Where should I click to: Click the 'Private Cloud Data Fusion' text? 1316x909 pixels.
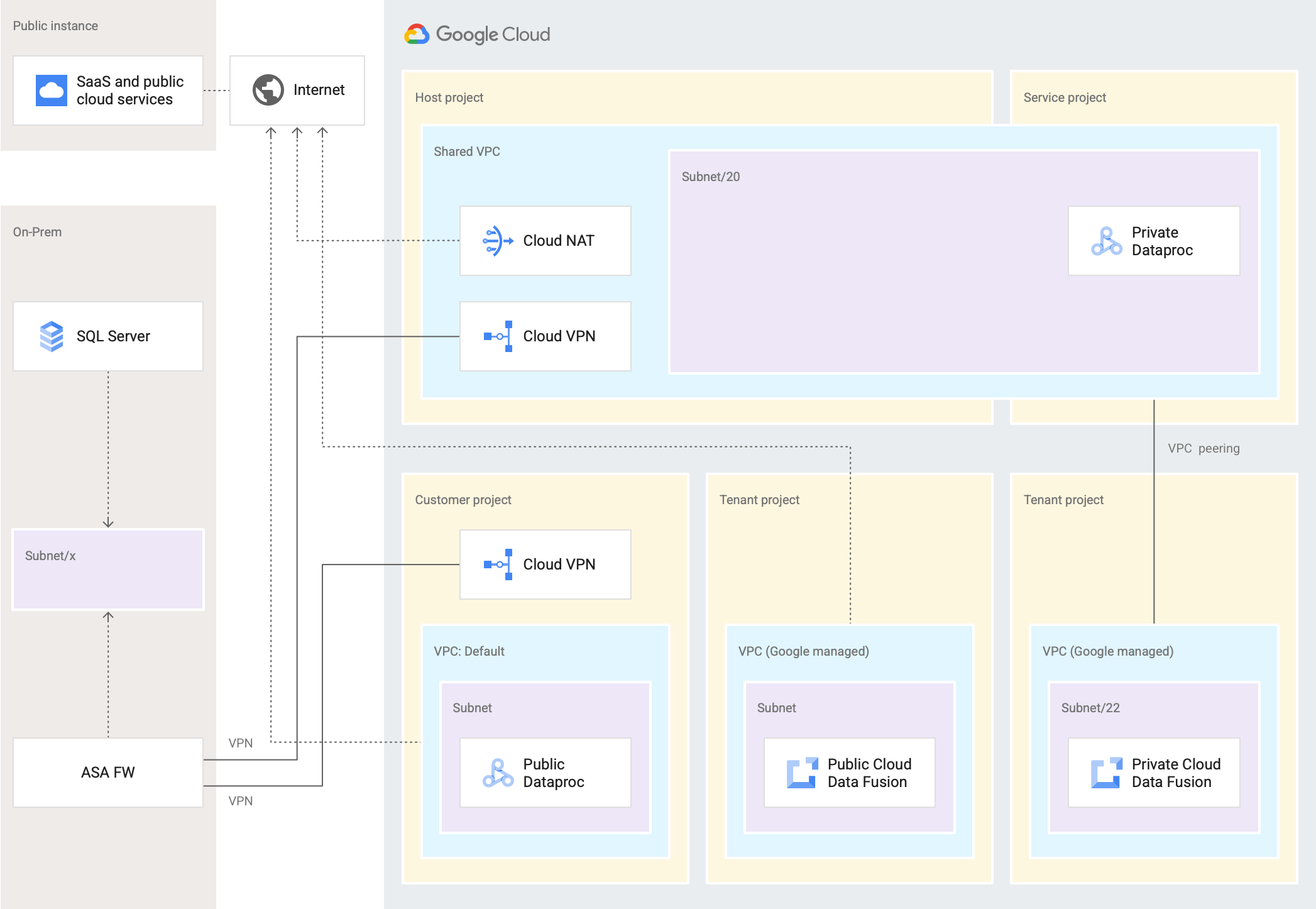[1176, 773]
